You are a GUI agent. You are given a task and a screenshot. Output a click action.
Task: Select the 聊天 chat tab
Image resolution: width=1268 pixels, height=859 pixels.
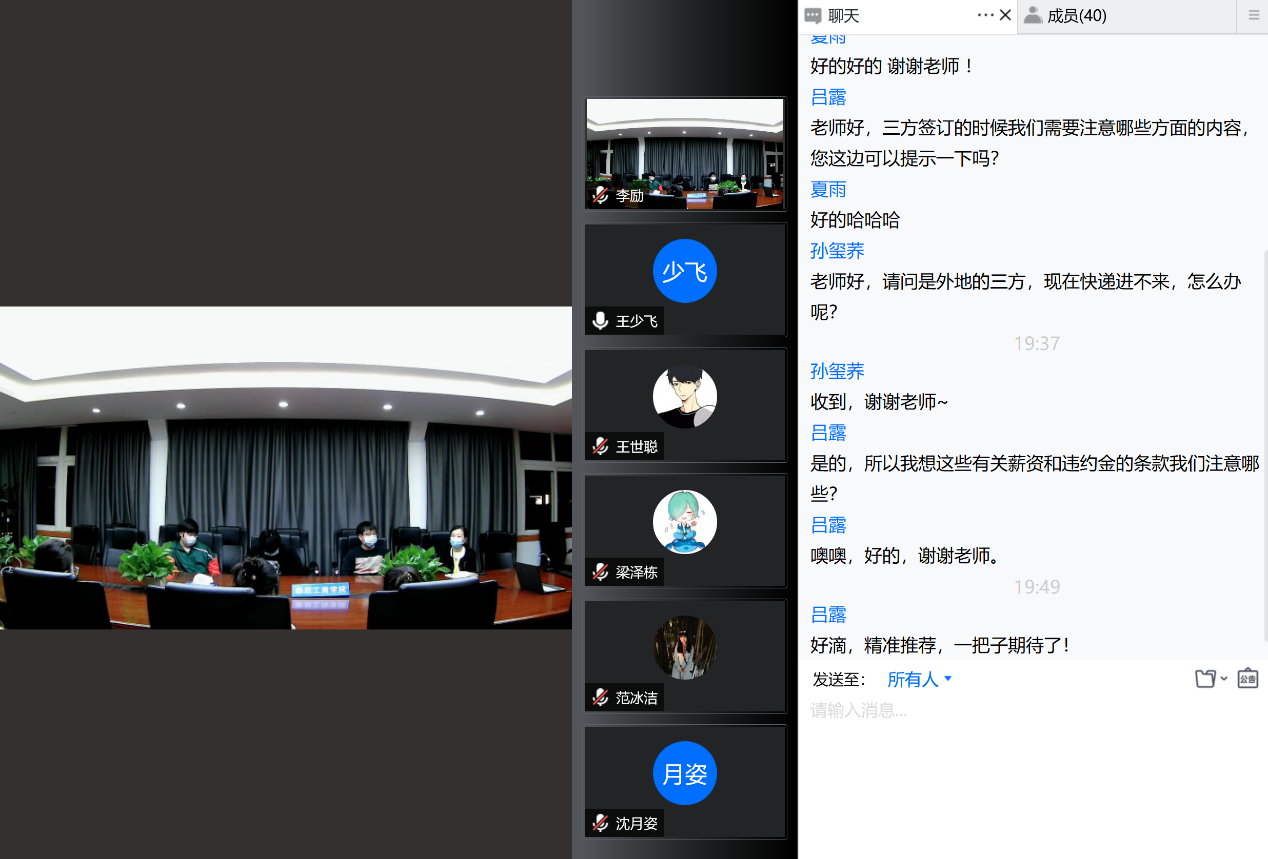click(x=843, y=16)
